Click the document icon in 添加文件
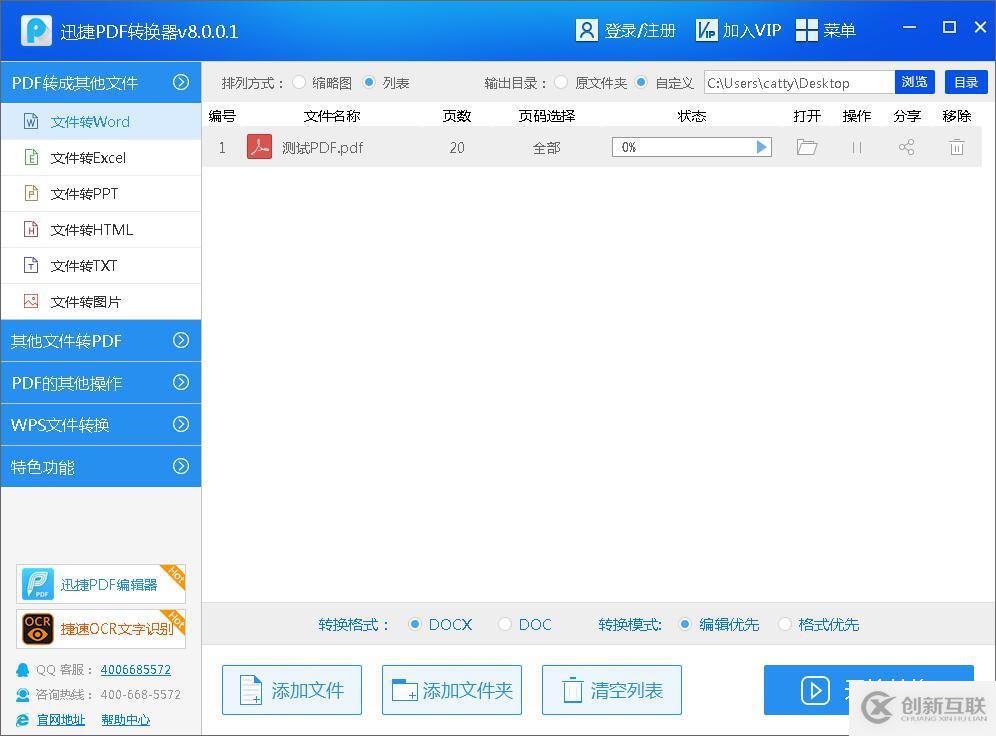 pos(251,690)
